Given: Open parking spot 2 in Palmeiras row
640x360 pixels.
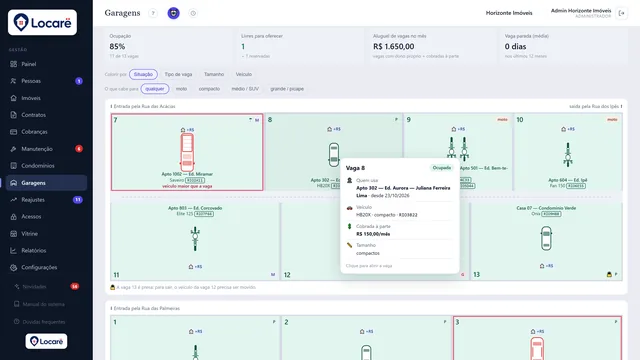Looking at the screenshot, I should (x=366, y=338).
